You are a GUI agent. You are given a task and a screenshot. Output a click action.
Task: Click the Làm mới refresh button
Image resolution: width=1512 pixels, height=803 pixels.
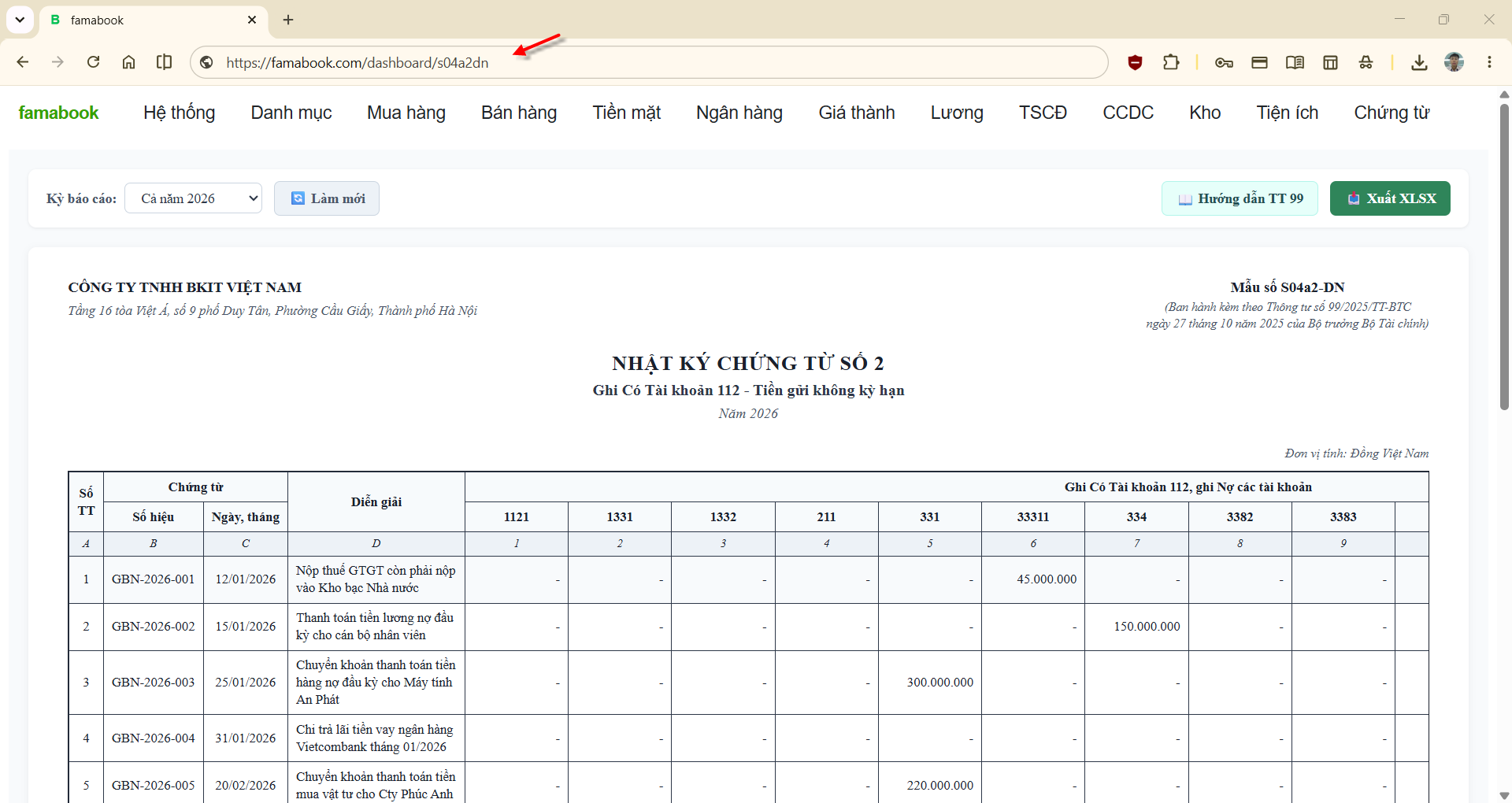click(327, 198)
